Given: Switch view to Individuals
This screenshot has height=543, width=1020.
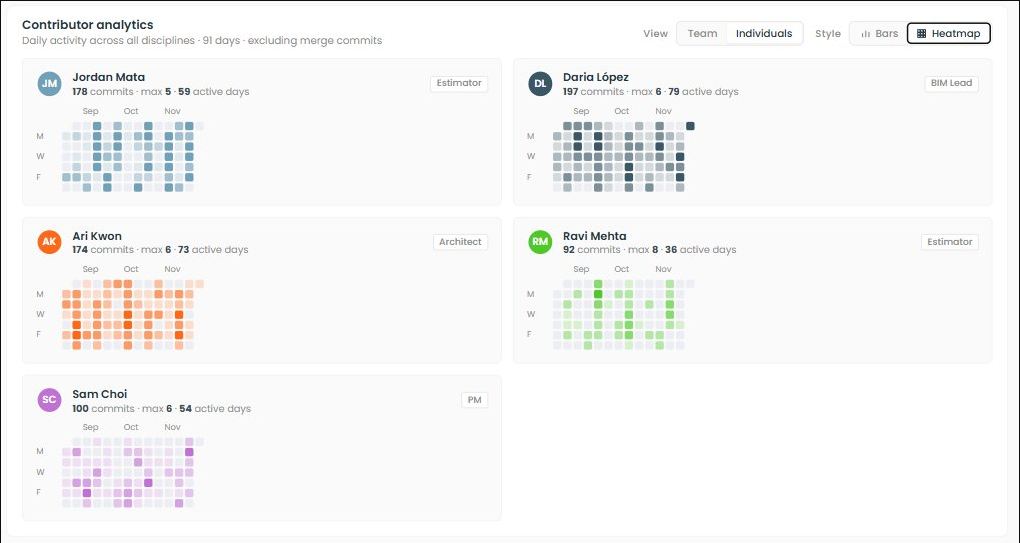Looking at the screenshot, I should 764,33.
